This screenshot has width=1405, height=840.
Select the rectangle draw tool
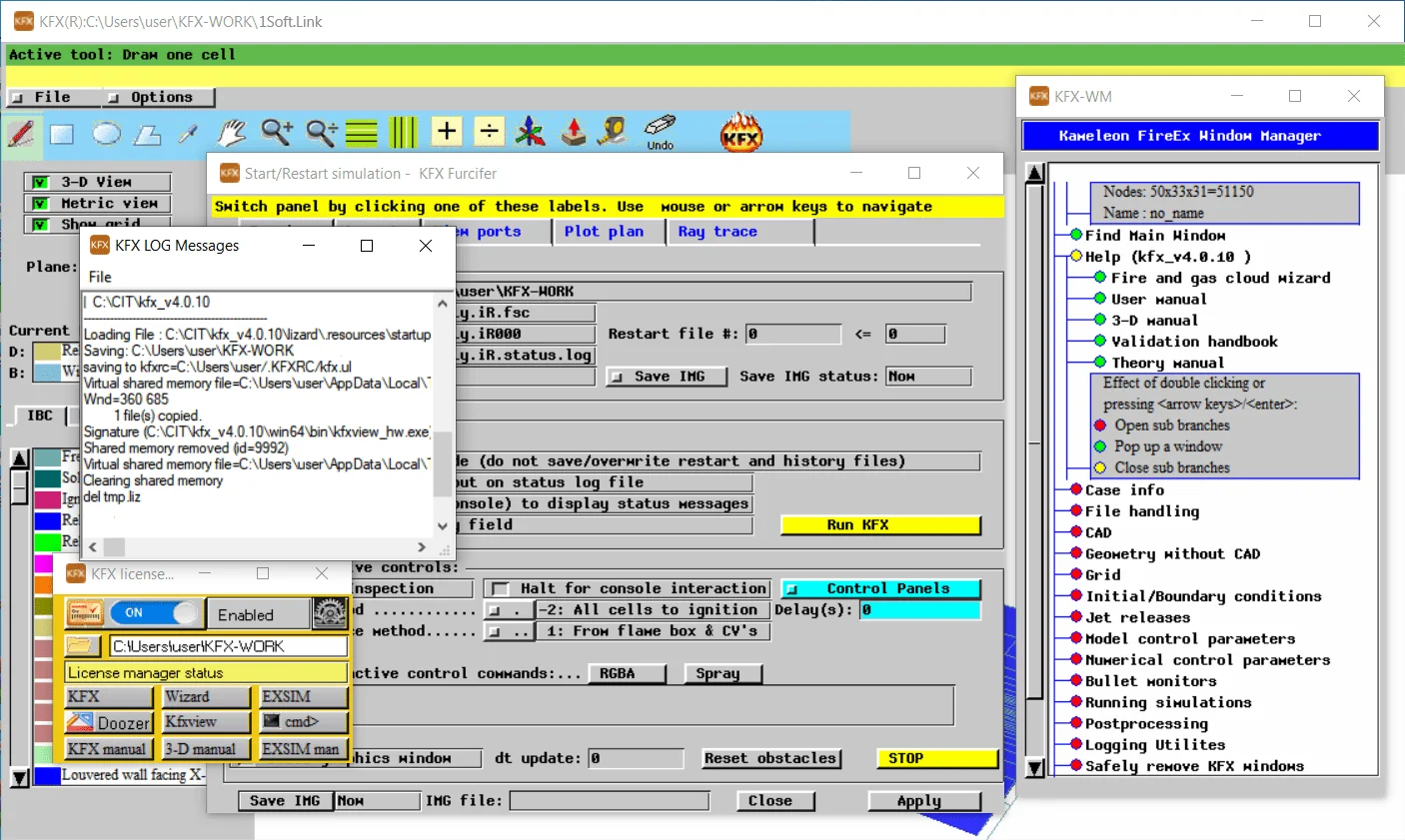[x=62, y=134]
